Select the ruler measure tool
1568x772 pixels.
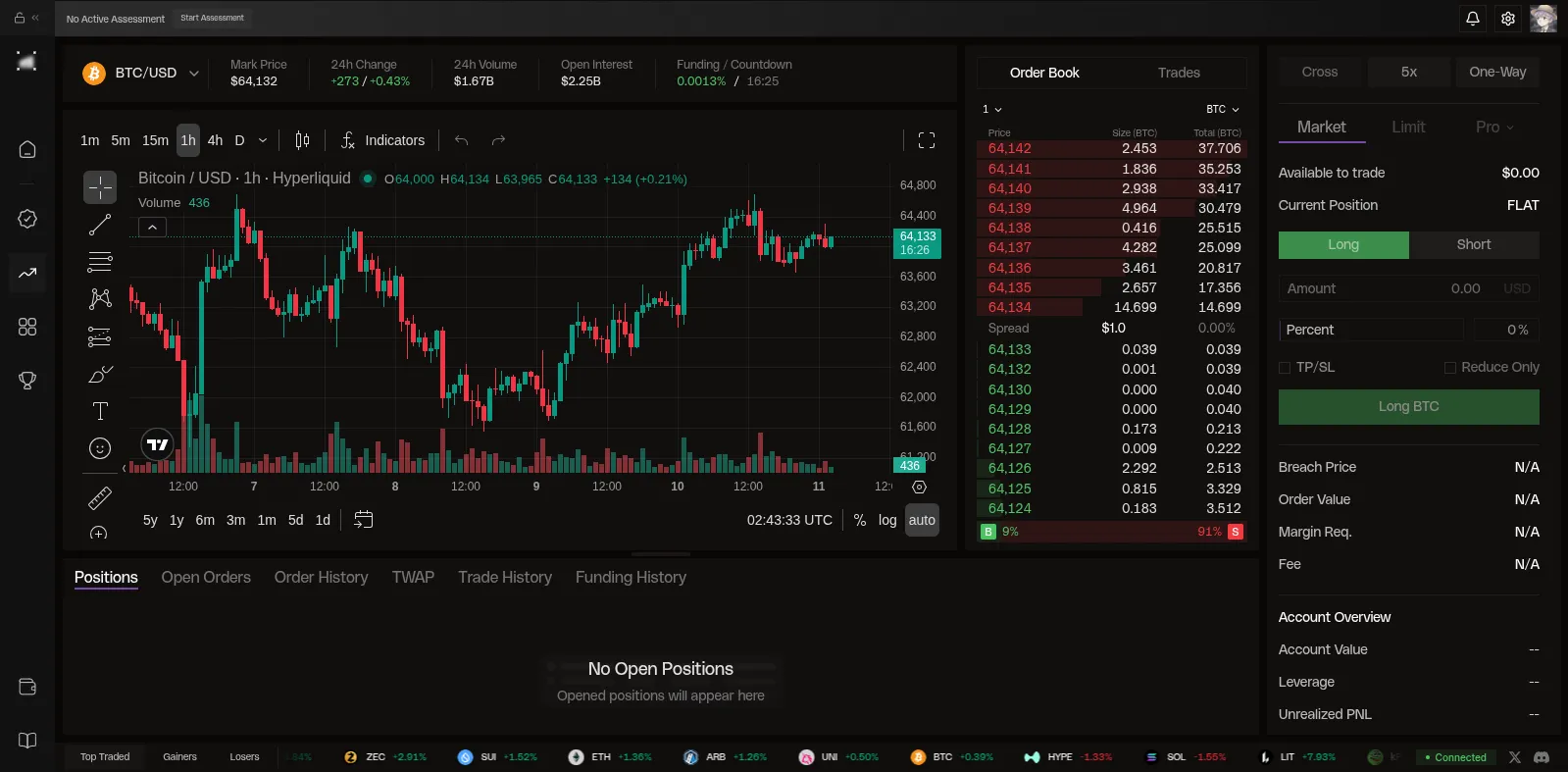tap(100, 497)
